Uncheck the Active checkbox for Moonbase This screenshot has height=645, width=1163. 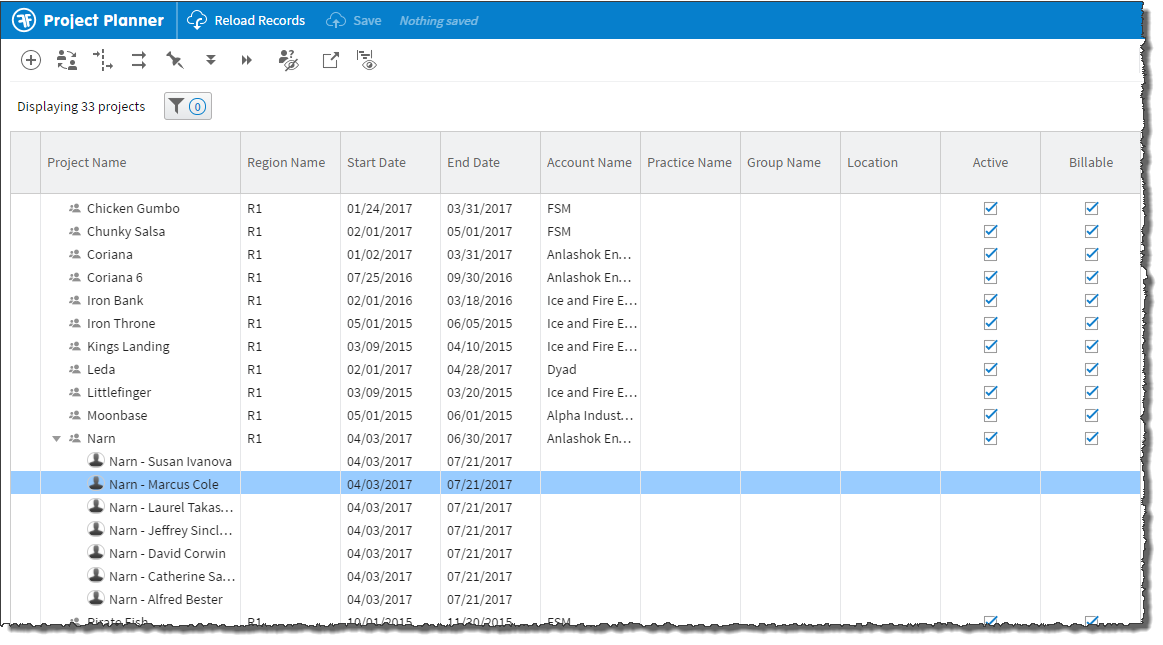pos(990,416)
